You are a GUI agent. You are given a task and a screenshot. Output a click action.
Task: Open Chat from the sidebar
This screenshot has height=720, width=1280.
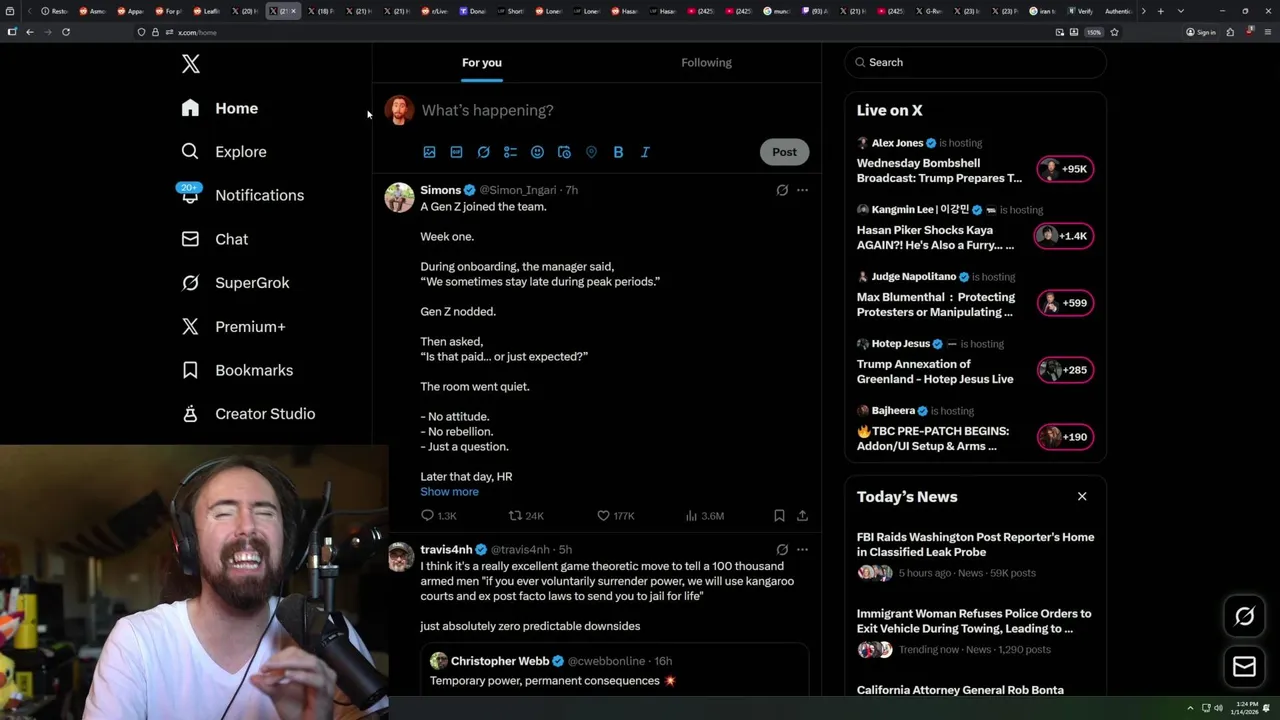pyautogui.click(x=215, y=239)
